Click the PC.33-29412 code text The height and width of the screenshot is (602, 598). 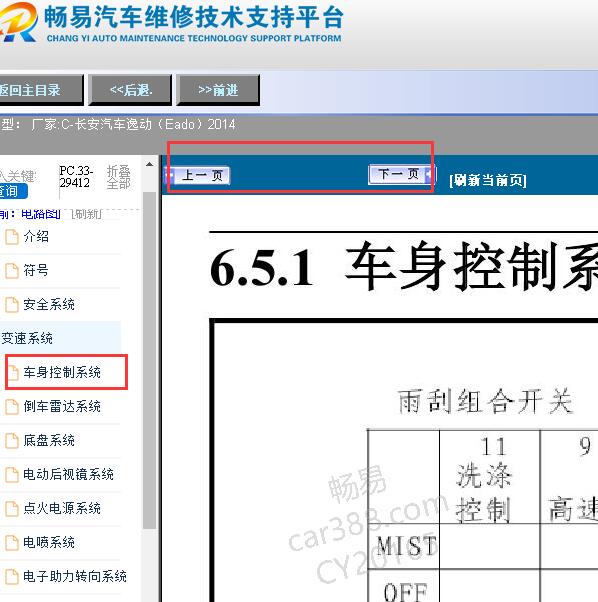pyautogui.click(x=76, y=177)
